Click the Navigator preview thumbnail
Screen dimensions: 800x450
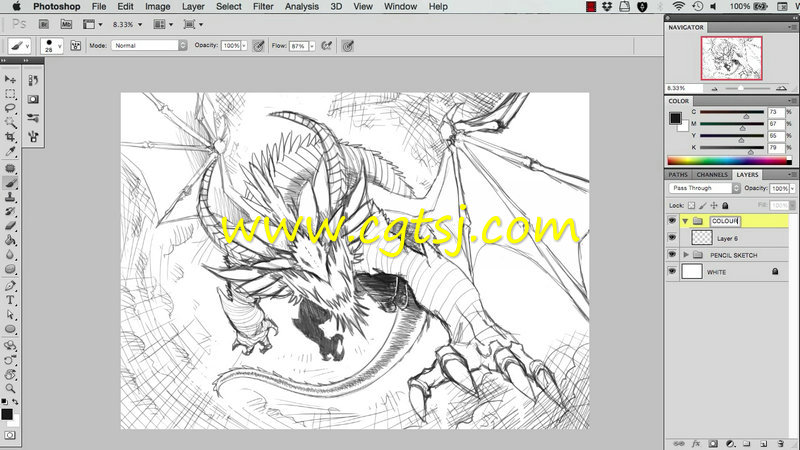731,58
